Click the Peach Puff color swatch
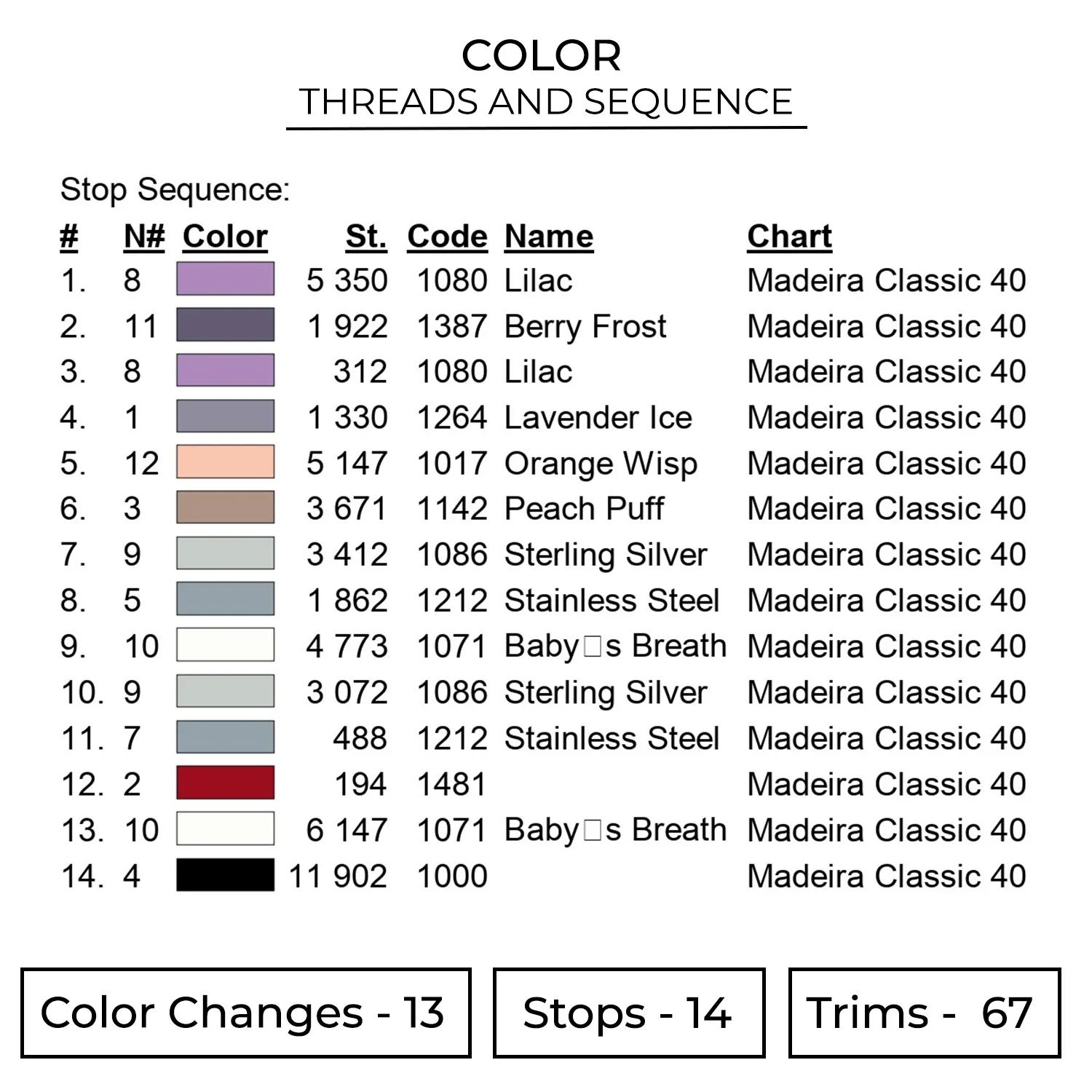 click(x=226, y=508)
